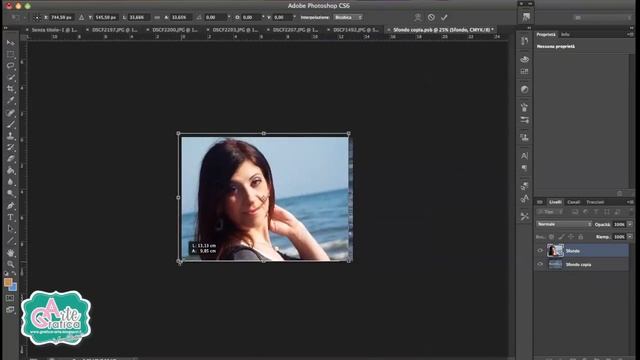Open Riemp. fill dropdown arrow

click(630, 237)
